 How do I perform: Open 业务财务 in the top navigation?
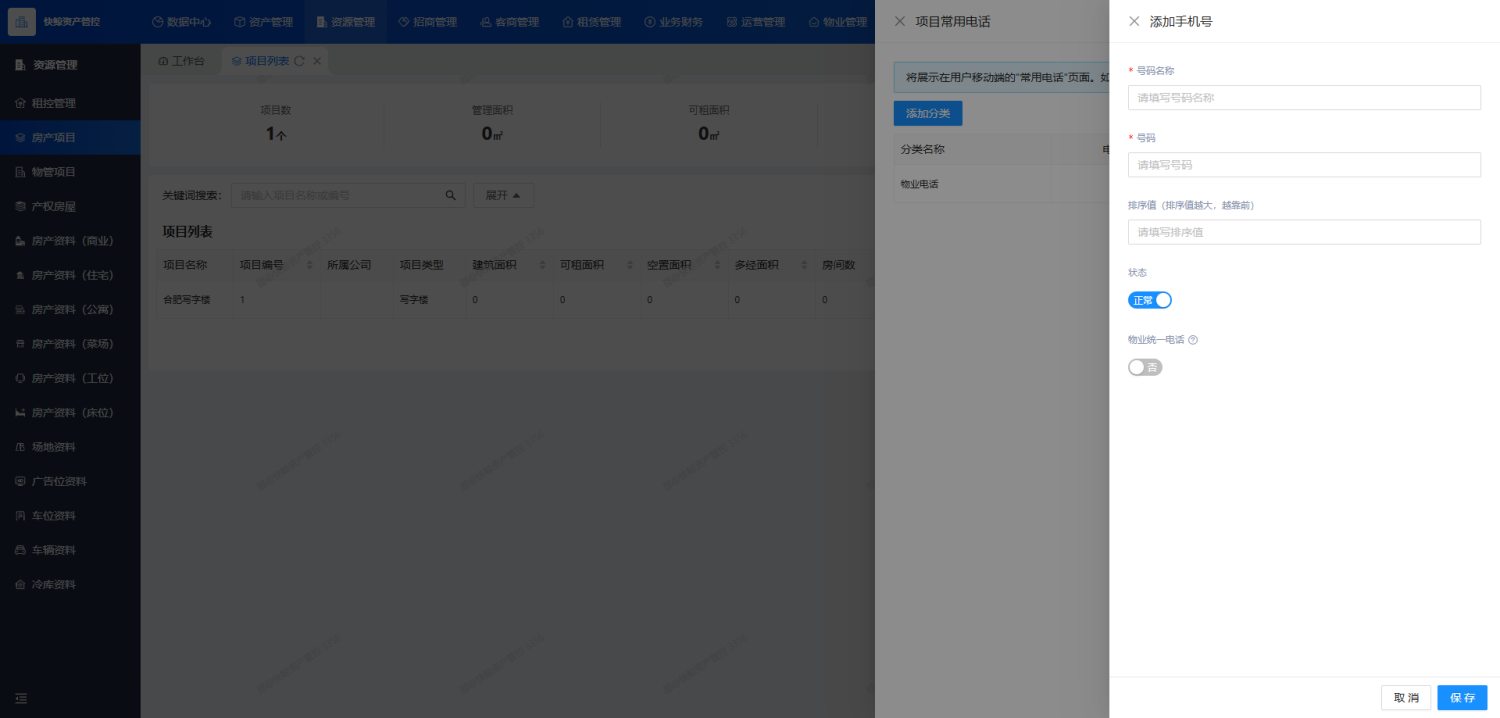pyautogui.click(x=673, y=21)
